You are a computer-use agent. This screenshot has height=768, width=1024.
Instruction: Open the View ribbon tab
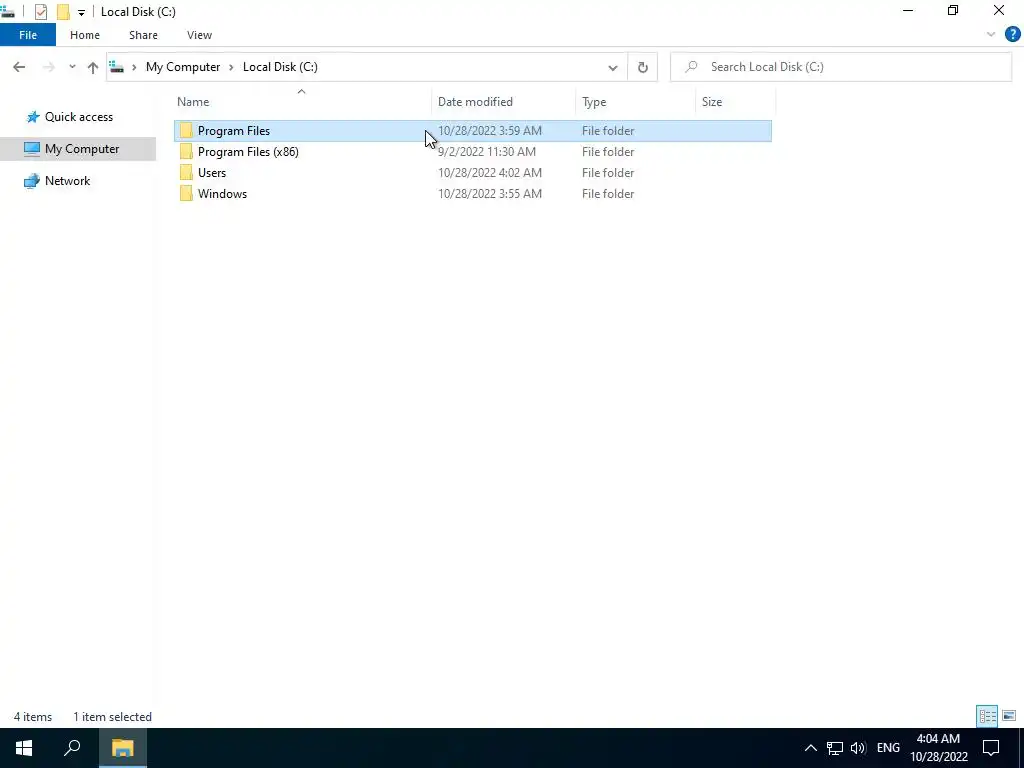pyautogui.click(x=199, y=35)
